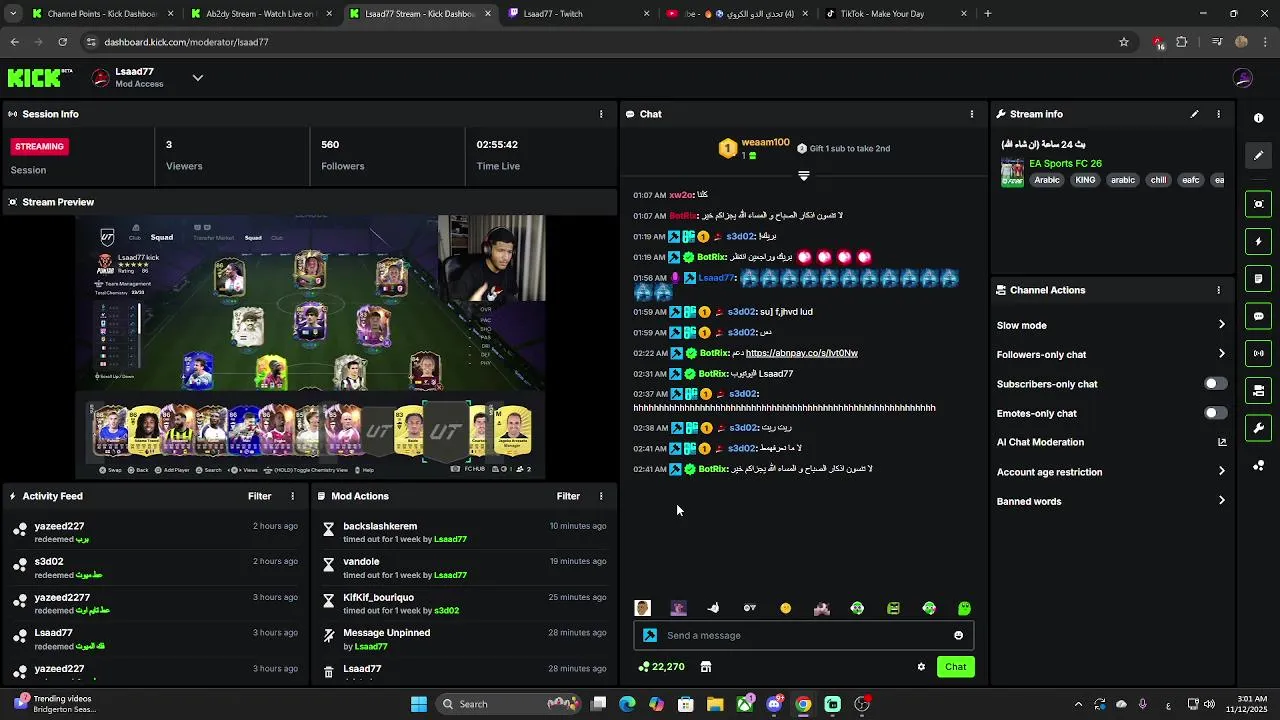Click the green Chat send button

pos(956,667)
